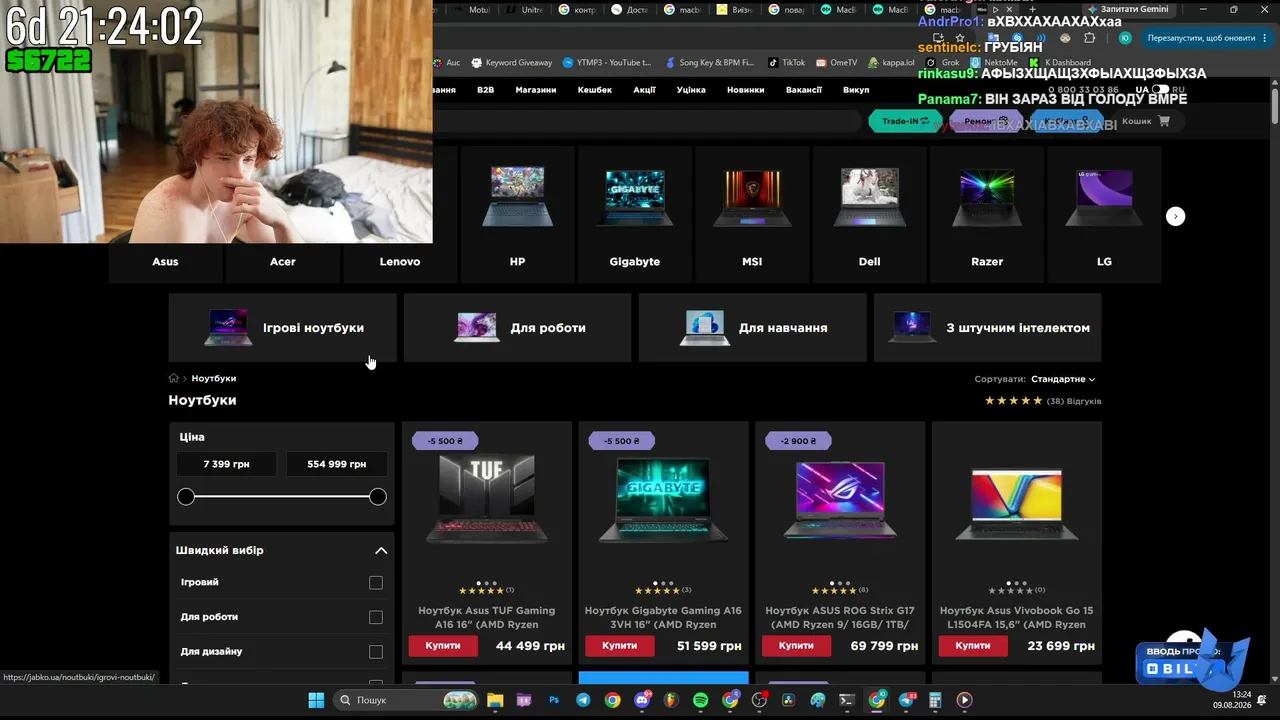Collapse the Швидкий вибір filter section
1280x720 pixels.
[381, 550]
